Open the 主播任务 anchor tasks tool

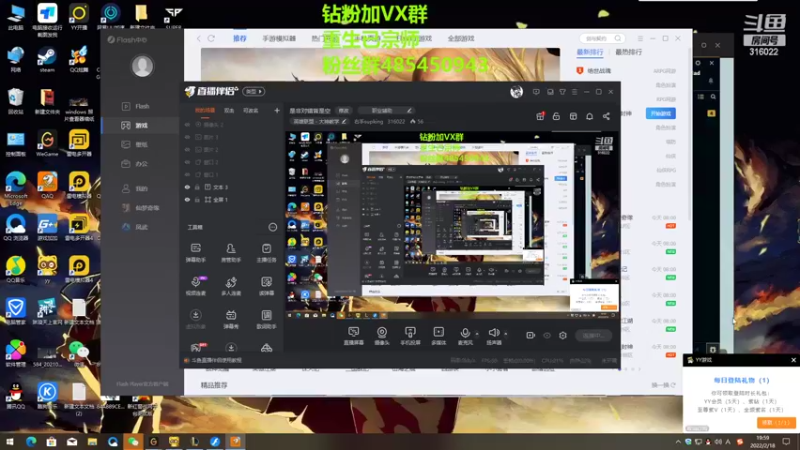[x=266, y=253]
